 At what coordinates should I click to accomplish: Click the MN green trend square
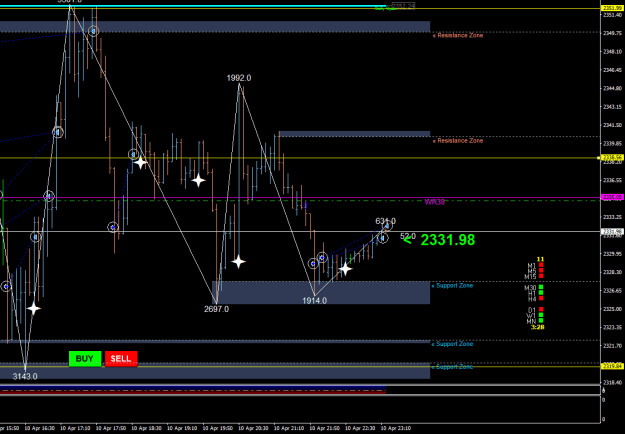tap(541, 320)
